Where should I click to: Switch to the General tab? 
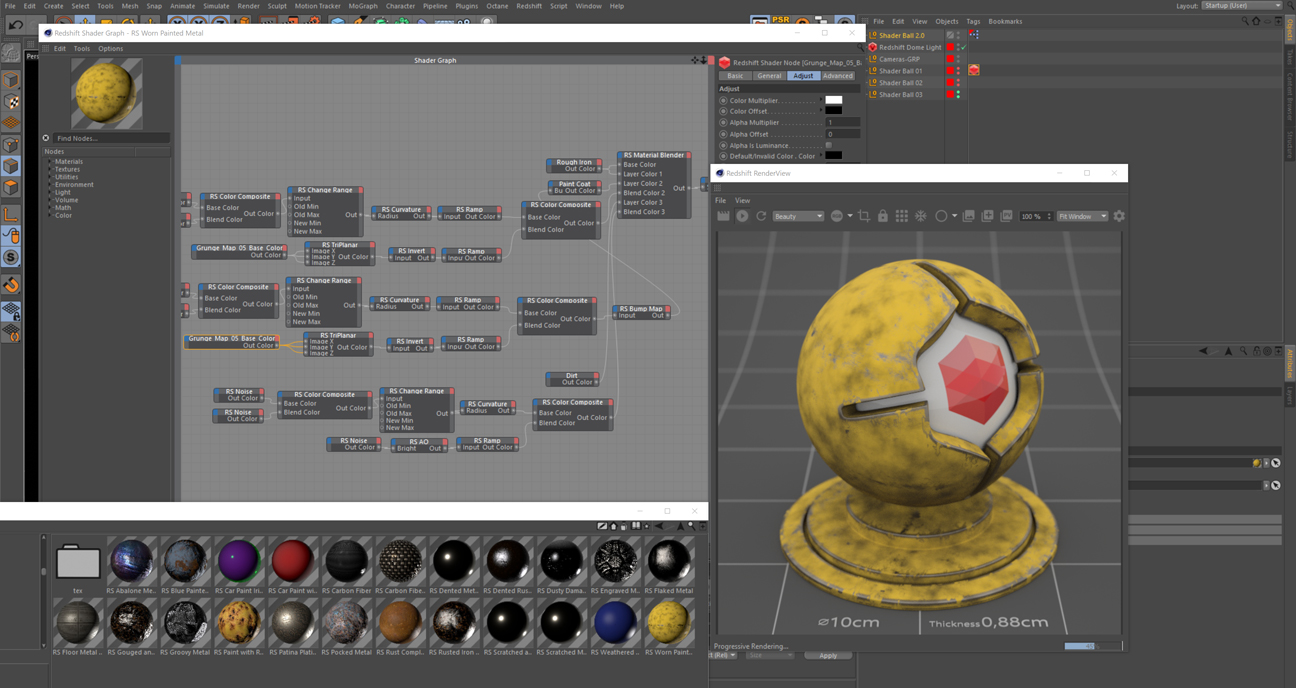(769, 76)
